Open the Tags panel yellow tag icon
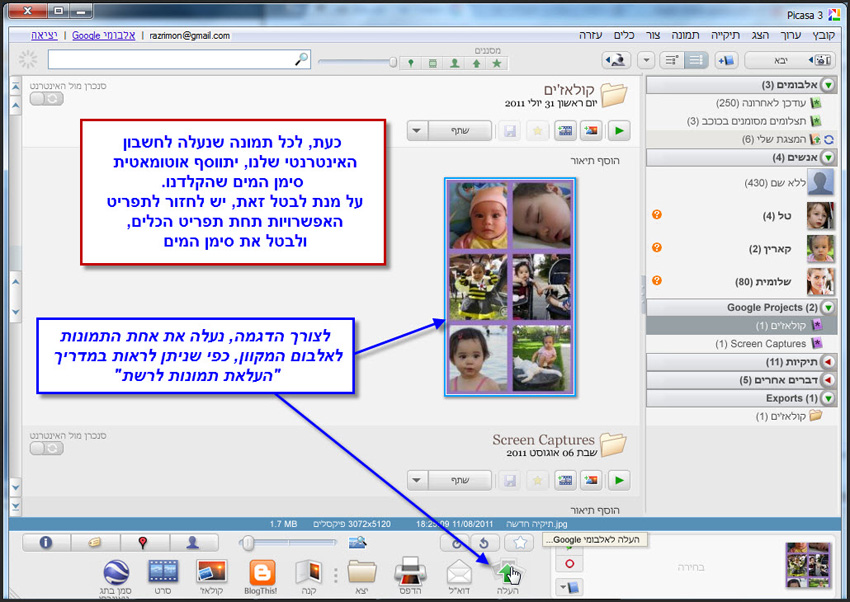 95,542
